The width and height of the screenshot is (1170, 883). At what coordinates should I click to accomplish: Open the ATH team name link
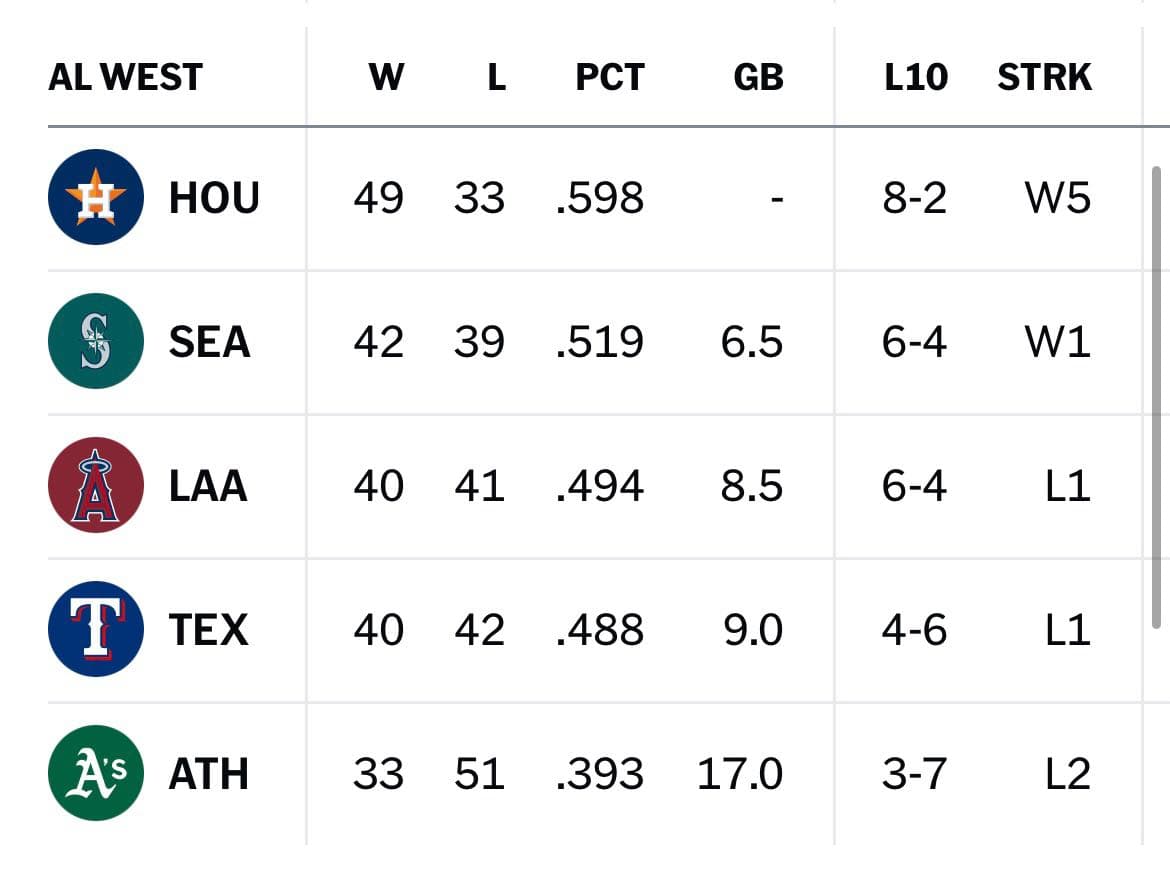pos(209,774)
